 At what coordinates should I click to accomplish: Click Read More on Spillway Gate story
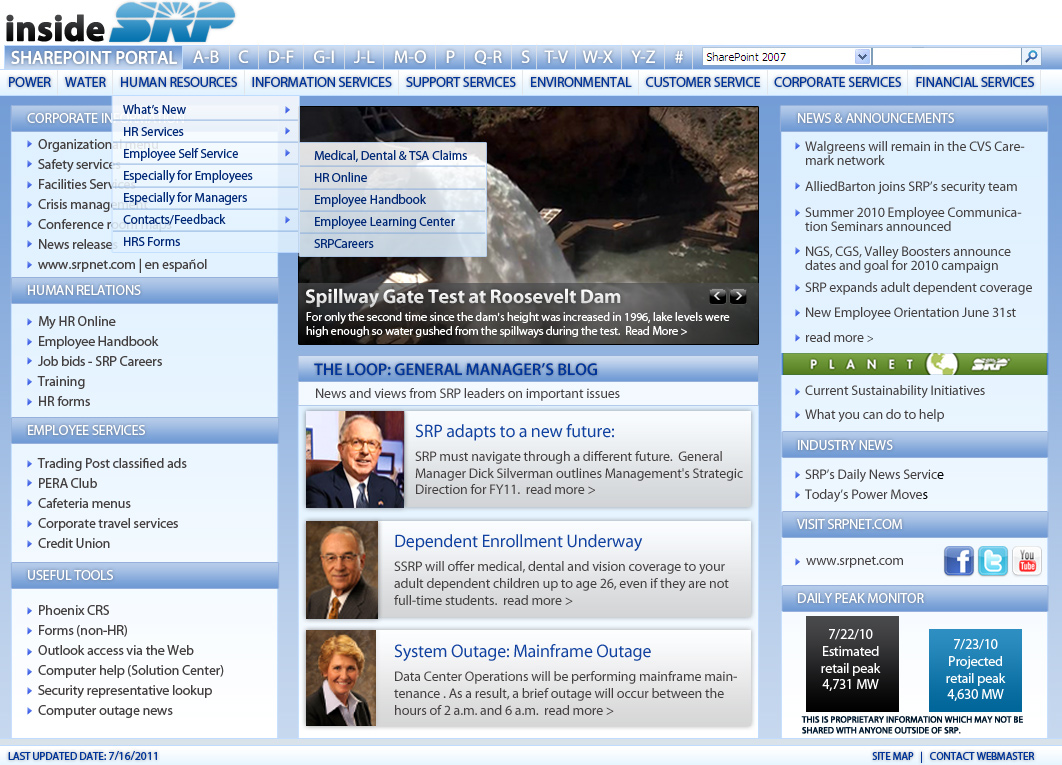(x=656, y=331)
